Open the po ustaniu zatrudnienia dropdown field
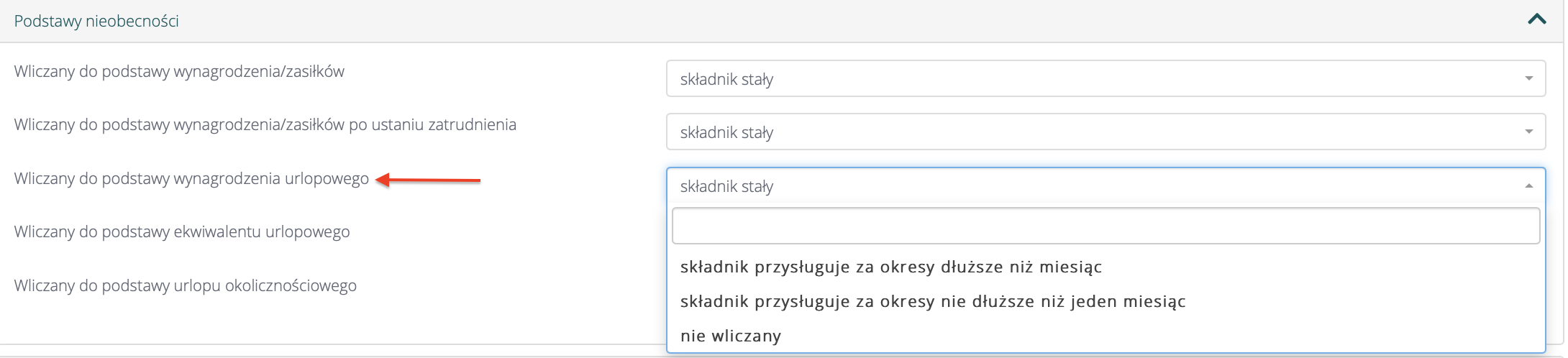This screenshot has width=1568, height=358. pyautogui.click(x=1079, y=132)
